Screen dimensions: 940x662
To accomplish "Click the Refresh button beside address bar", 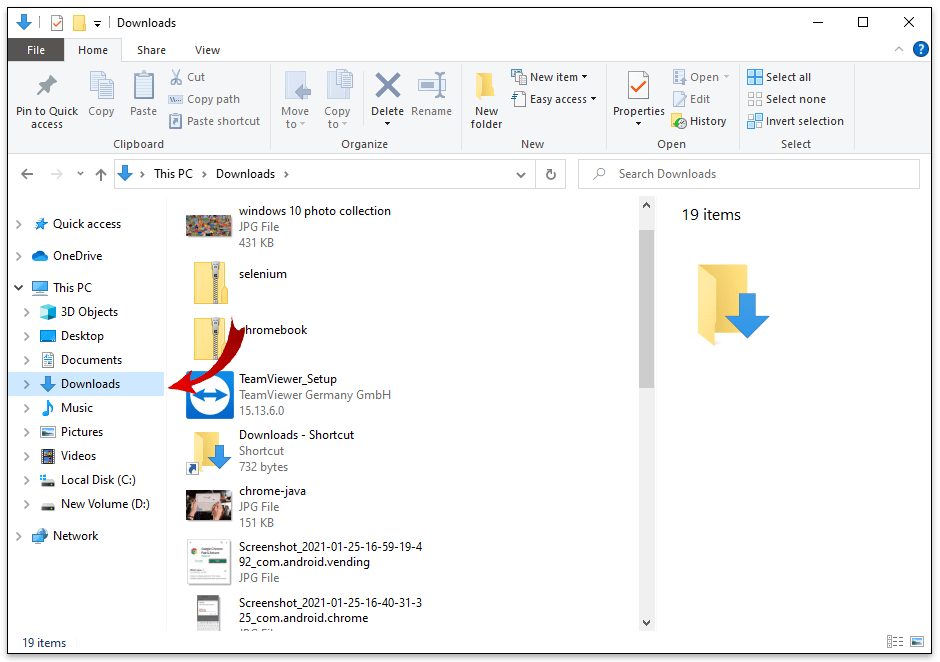I will click(550, 174).
